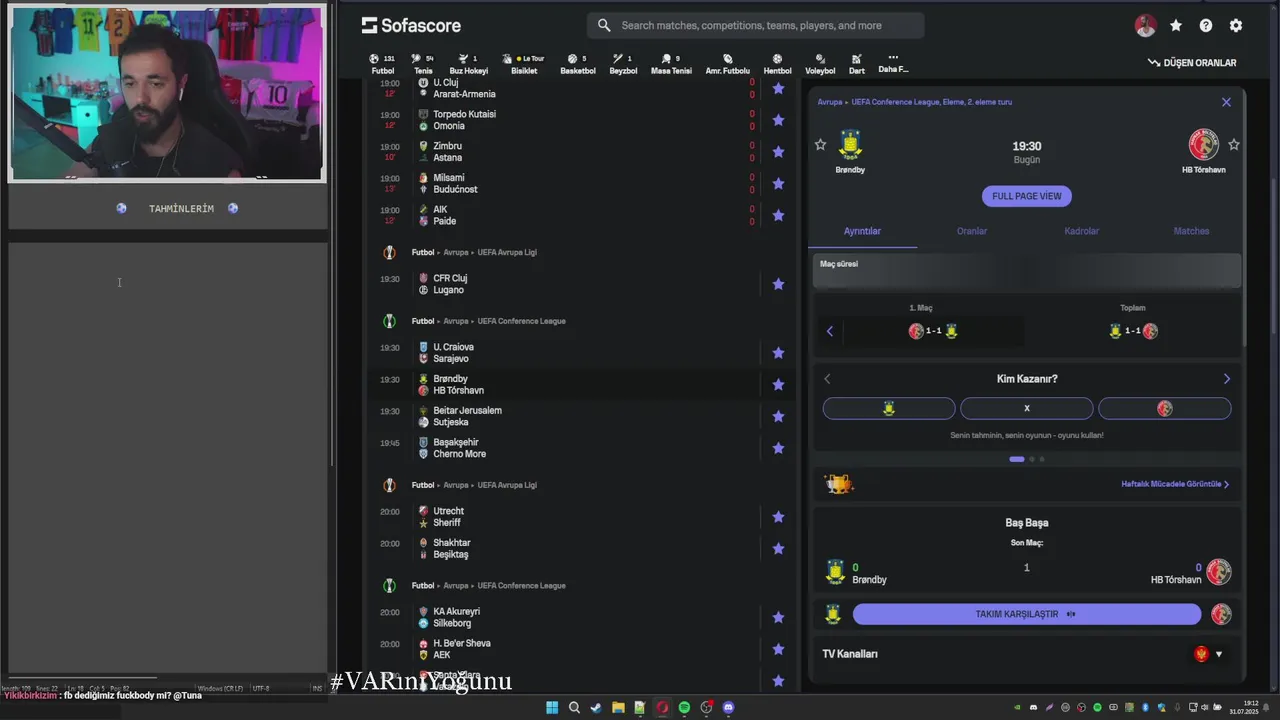Show next Kim Kazanır poll card
Image resolution: width=1280 pixels, height=720 pixels.
pyautogui.click(x=1227, y=379)
